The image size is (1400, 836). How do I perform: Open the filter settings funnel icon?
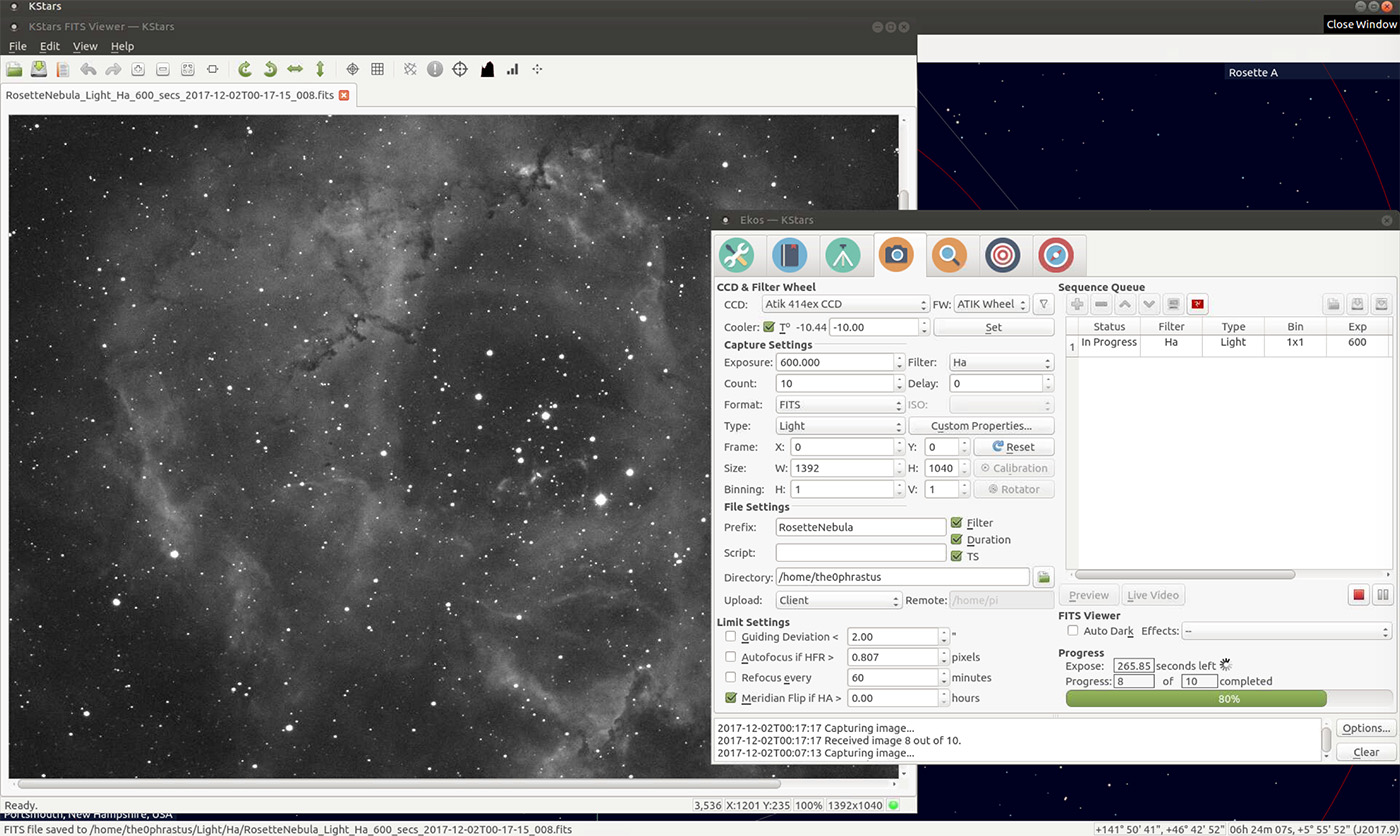(1043, 304)
